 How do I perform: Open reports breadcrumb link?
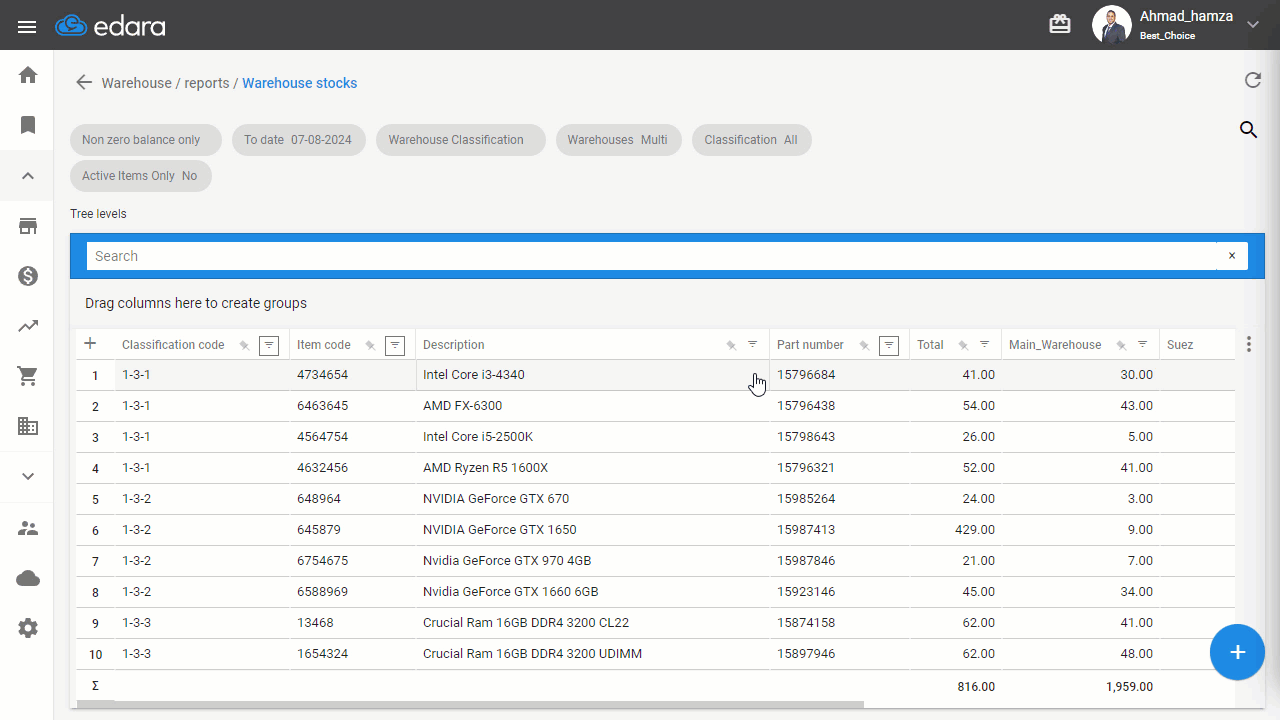click(207, 83)
